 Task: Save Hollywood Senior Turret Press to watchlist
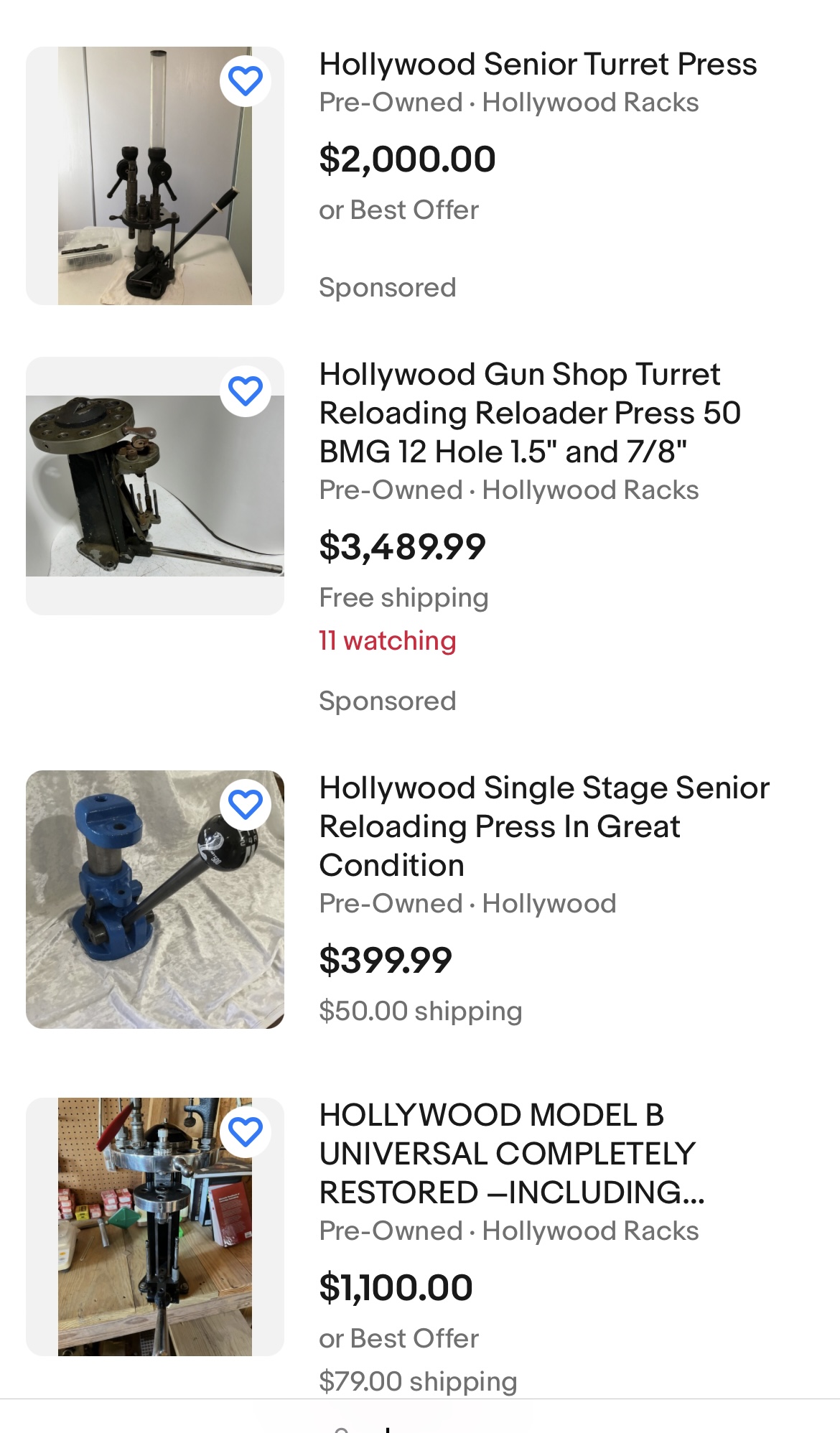click(x=246, y=80)
